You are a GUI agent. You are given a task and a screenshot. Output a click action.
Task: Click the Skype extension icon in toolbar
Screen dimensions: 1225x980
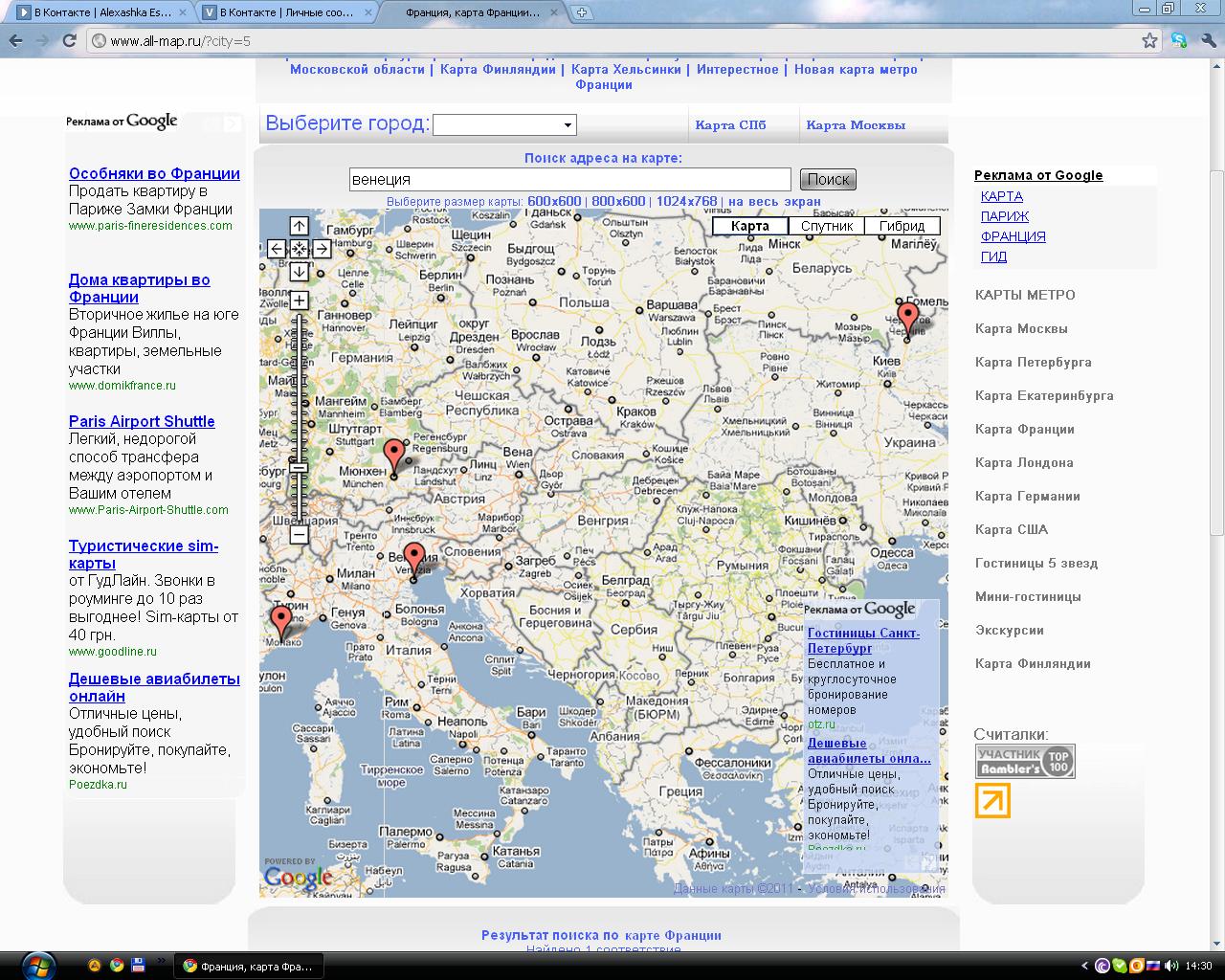tap(1179, 40)
